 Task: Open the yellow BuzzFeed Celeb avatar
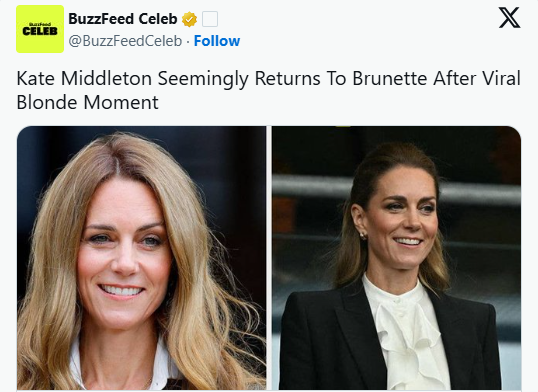coord(40,29)
